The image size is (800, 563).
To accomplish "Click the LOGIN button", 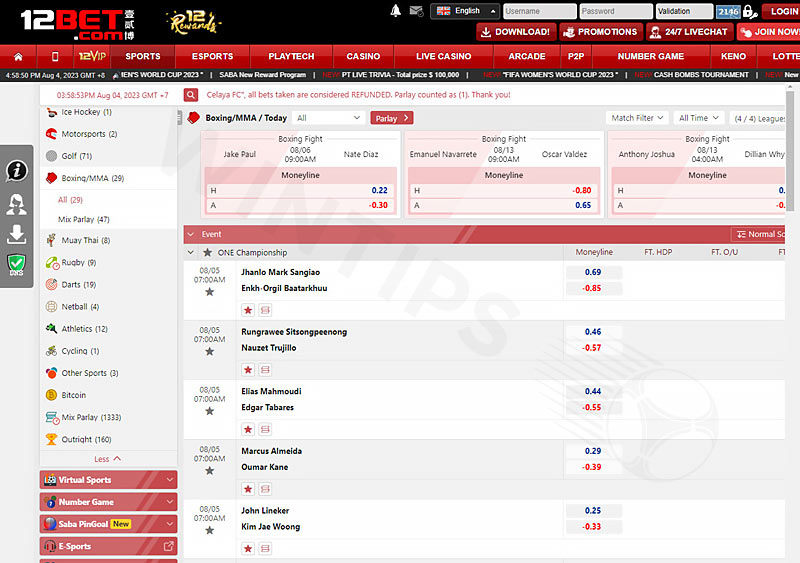I will coord(782,11).
